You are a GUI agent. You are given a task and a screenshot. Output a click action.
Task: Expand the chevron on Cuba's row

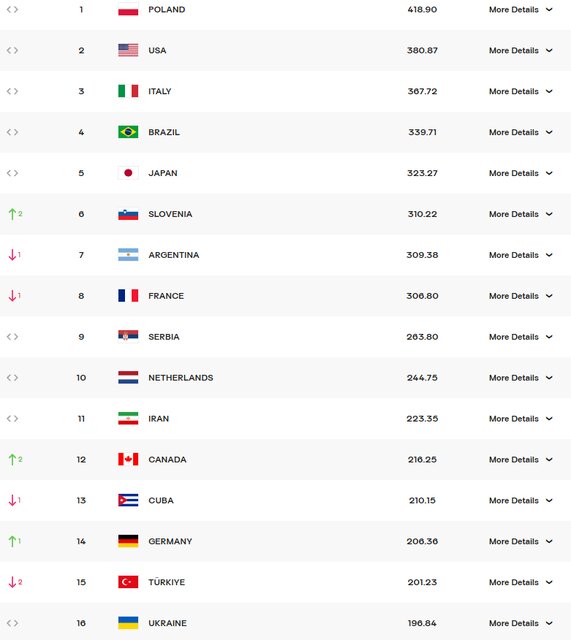pos(549,500)
